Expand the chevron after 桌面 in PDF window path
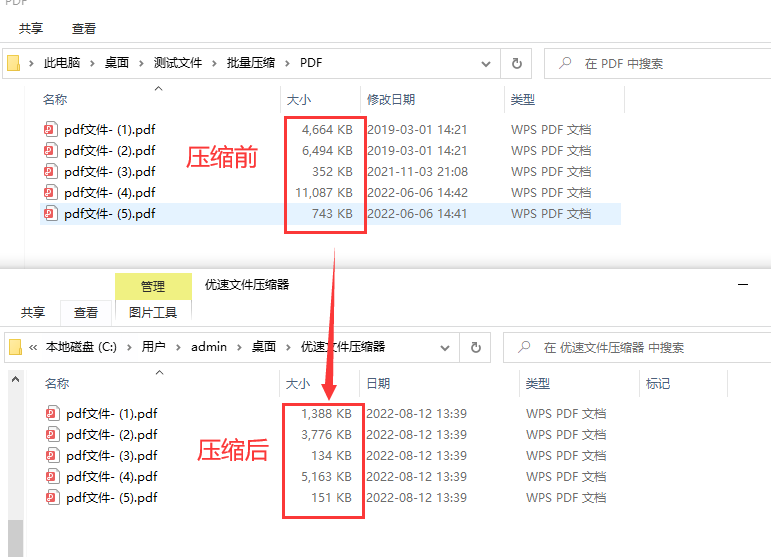Viewport: 771px width, 557px height. coord(141,63)
